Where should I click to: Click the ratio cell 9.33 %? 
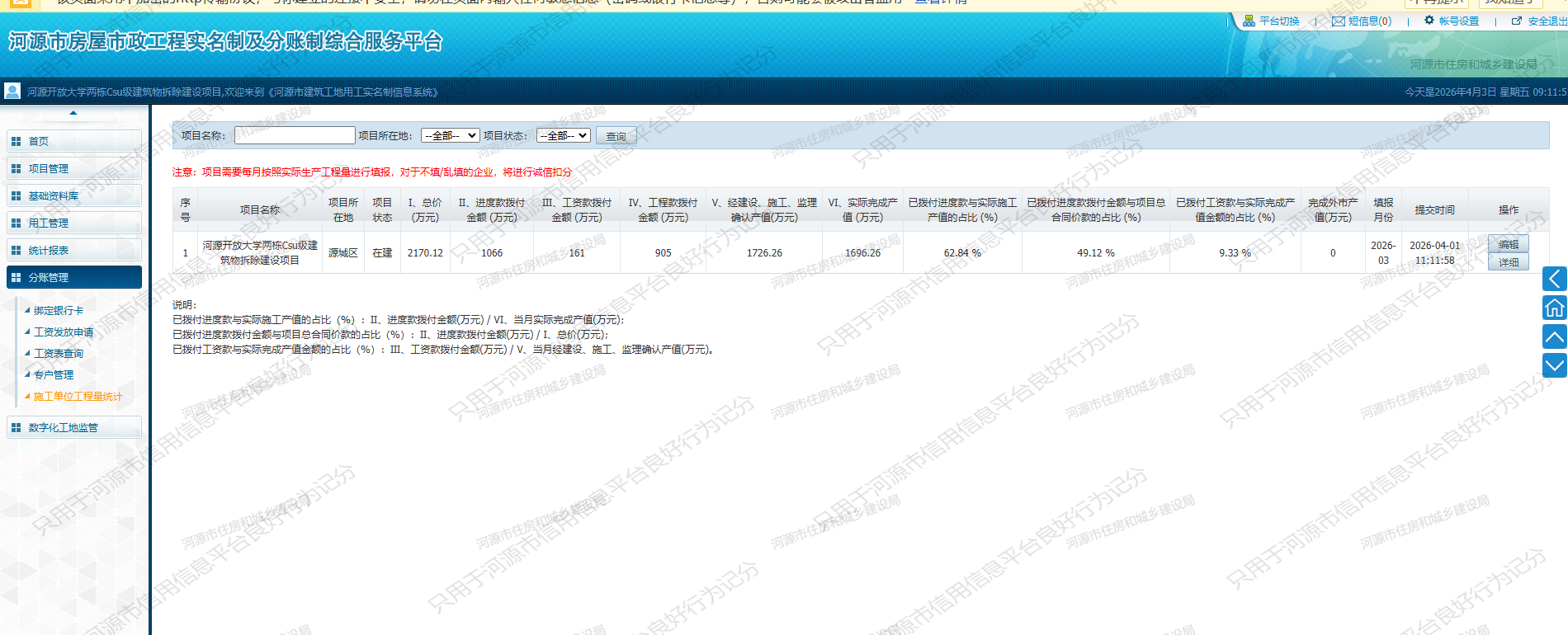click(x=1235, y=253)
